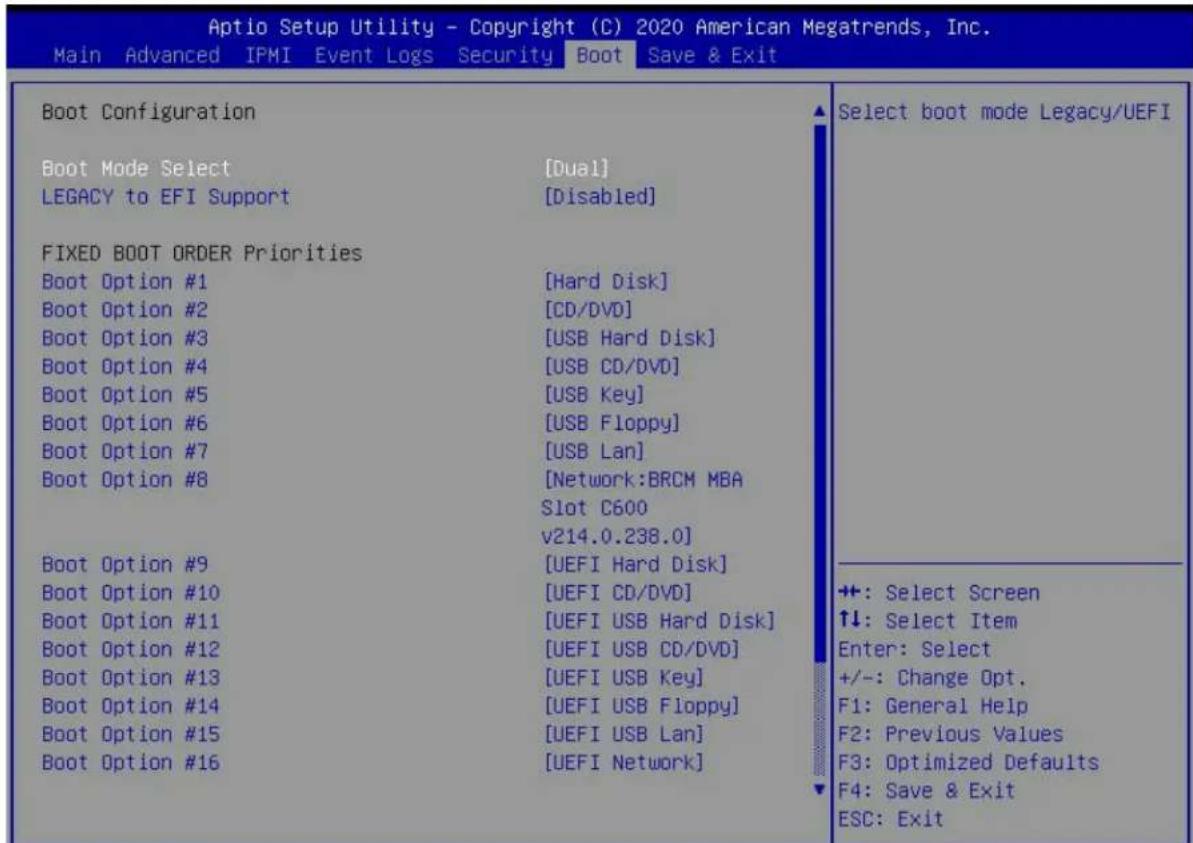Viewport: 1193px width, 843px height.
Task: Select Boot Option #4
Action: [124, 367]
